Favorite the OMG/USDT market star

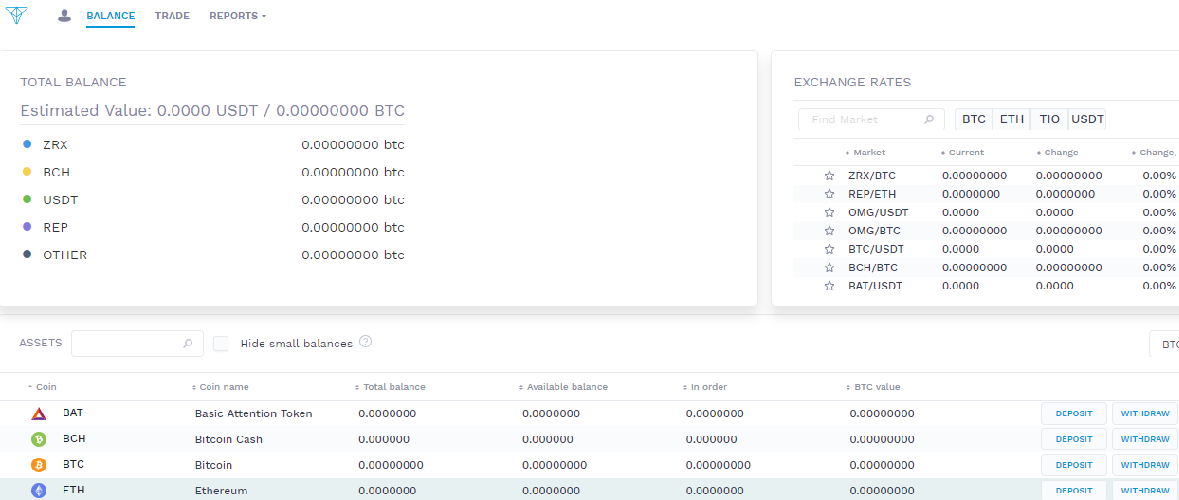(x=829, y=213)
